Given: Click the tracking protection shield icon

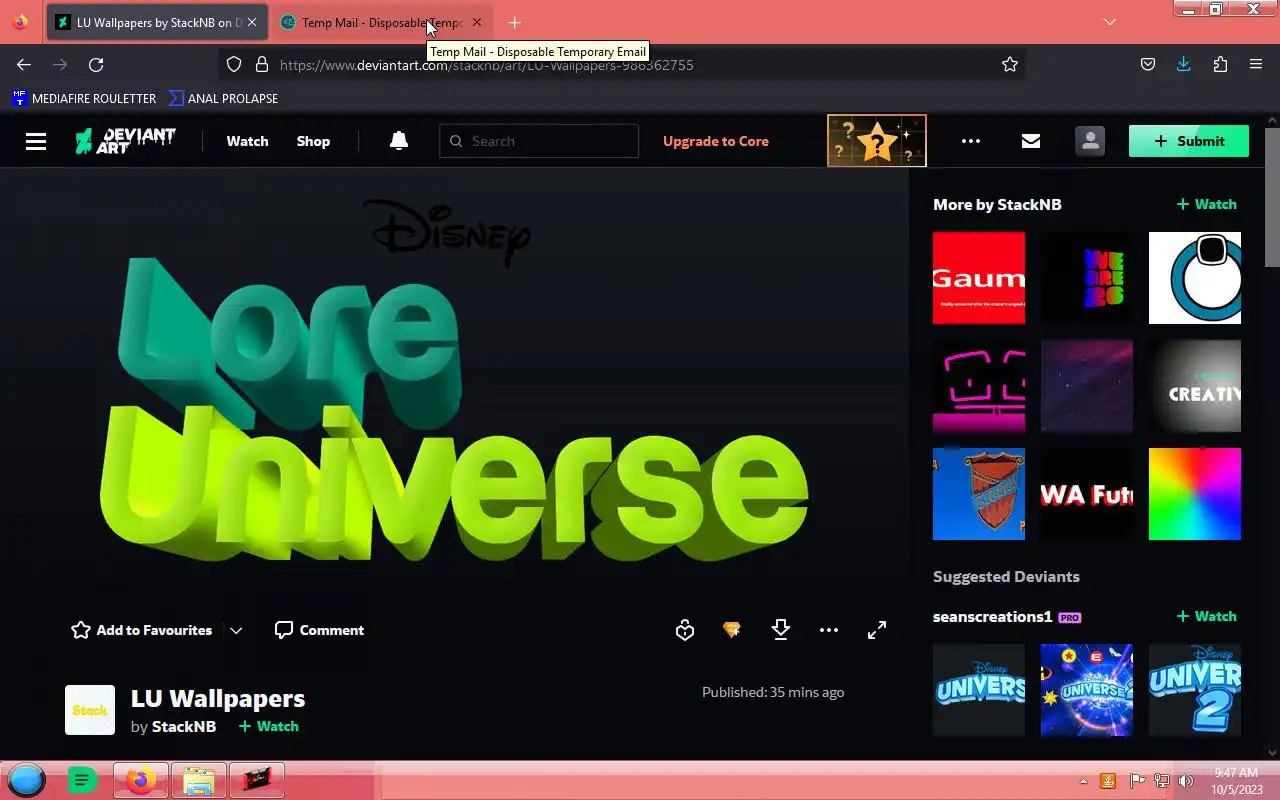Looking at the screenshot, I should (x=234, y=65).
